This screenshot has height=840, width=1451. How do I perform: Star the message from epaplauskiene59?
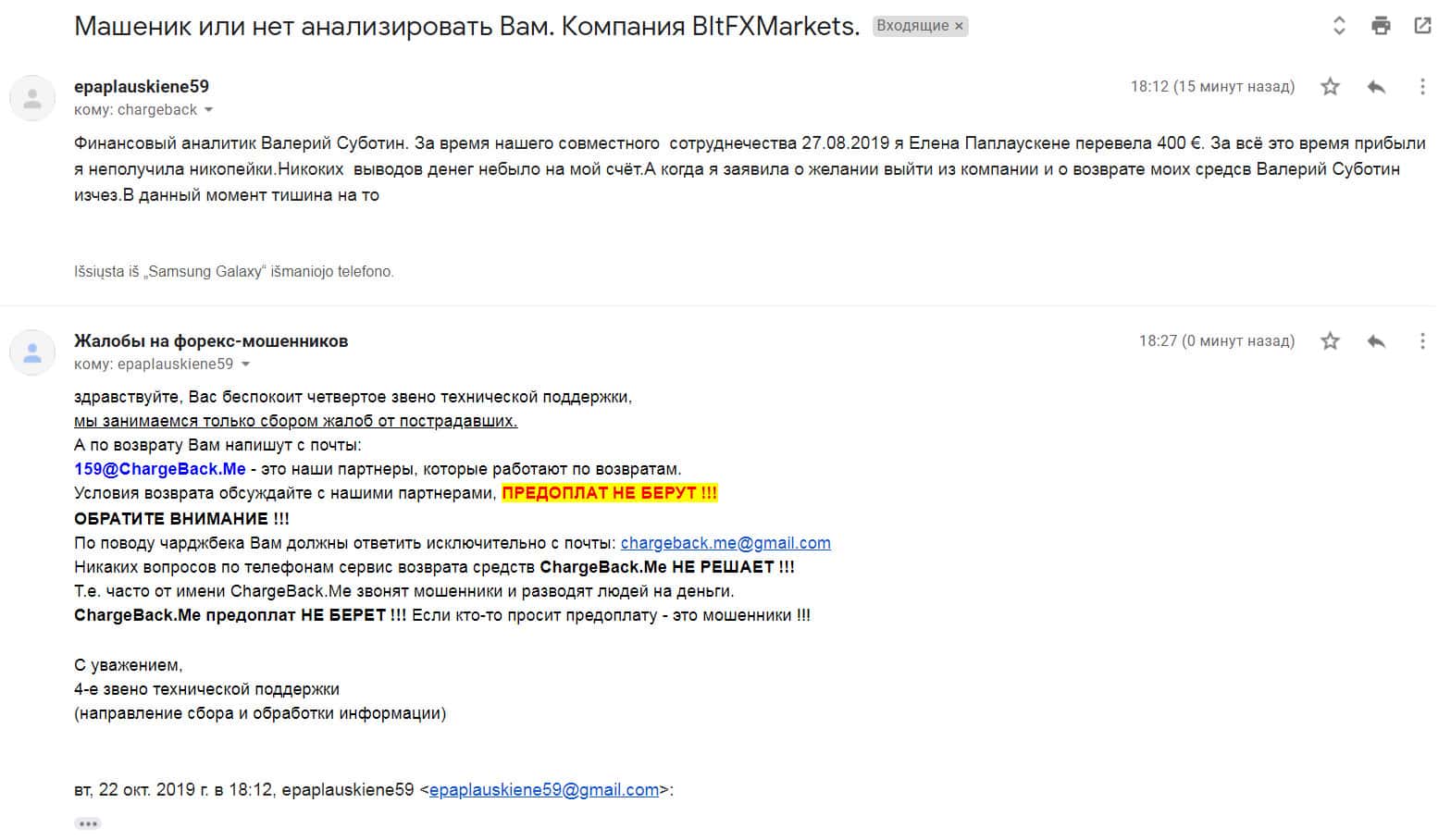[1330, 87]
